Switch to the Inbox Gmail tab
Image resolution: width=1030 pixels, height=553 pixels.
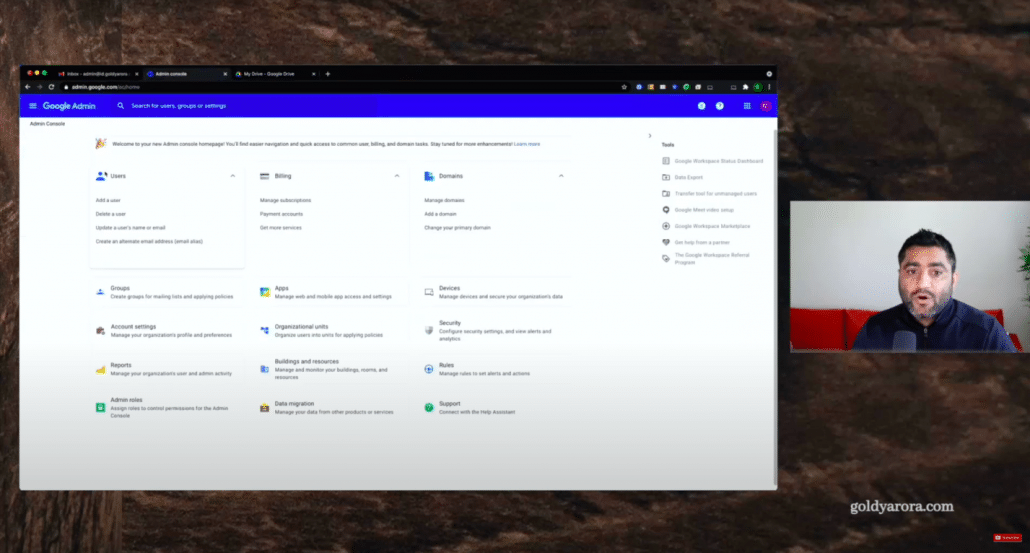[97, 74]
